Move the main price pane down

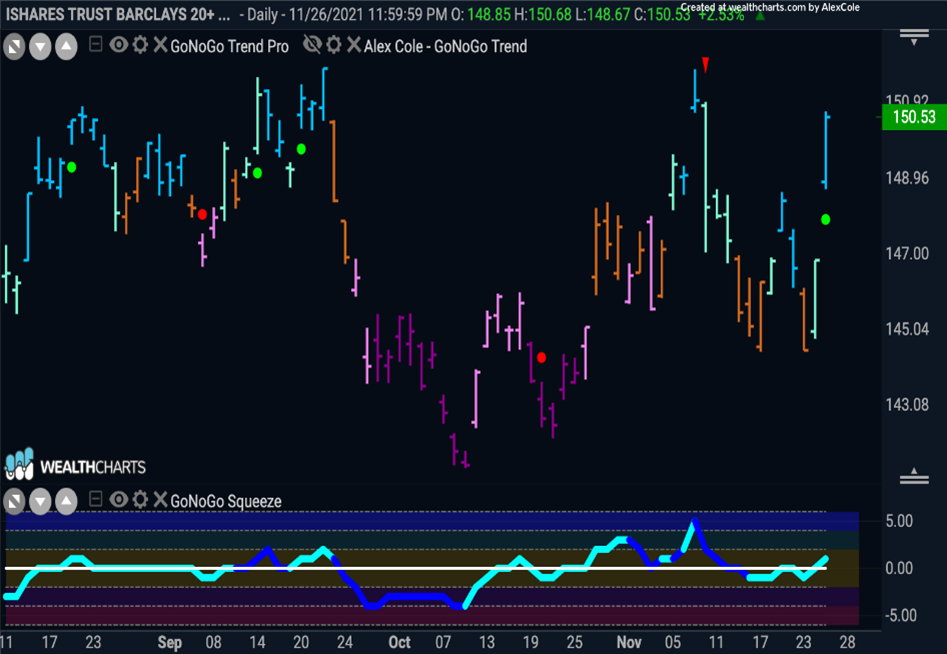coord(40,47)
